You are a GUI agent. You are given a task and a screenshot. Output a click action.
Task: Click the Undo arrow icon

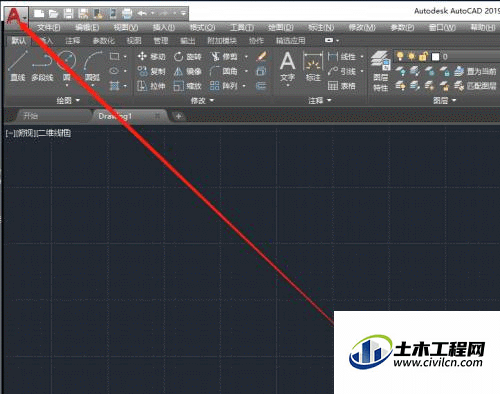click(x=142, y=13)
